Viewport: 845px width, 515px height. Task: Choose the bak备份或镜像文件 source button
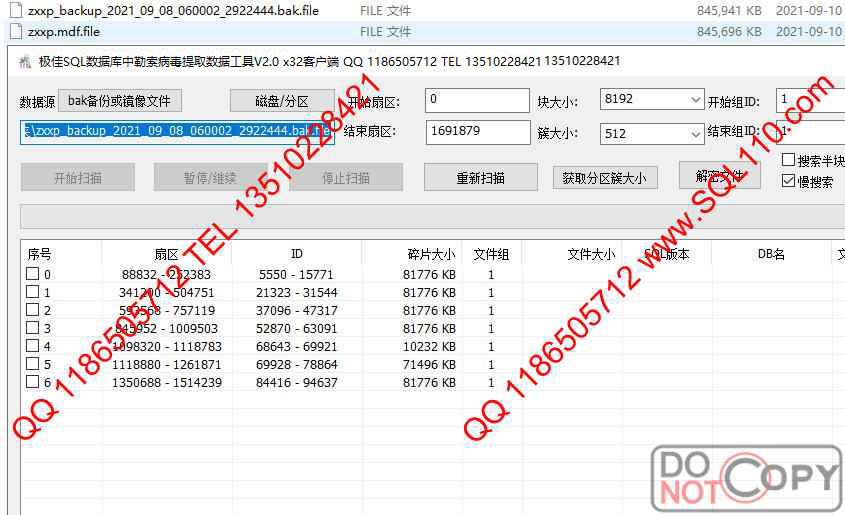120,100
